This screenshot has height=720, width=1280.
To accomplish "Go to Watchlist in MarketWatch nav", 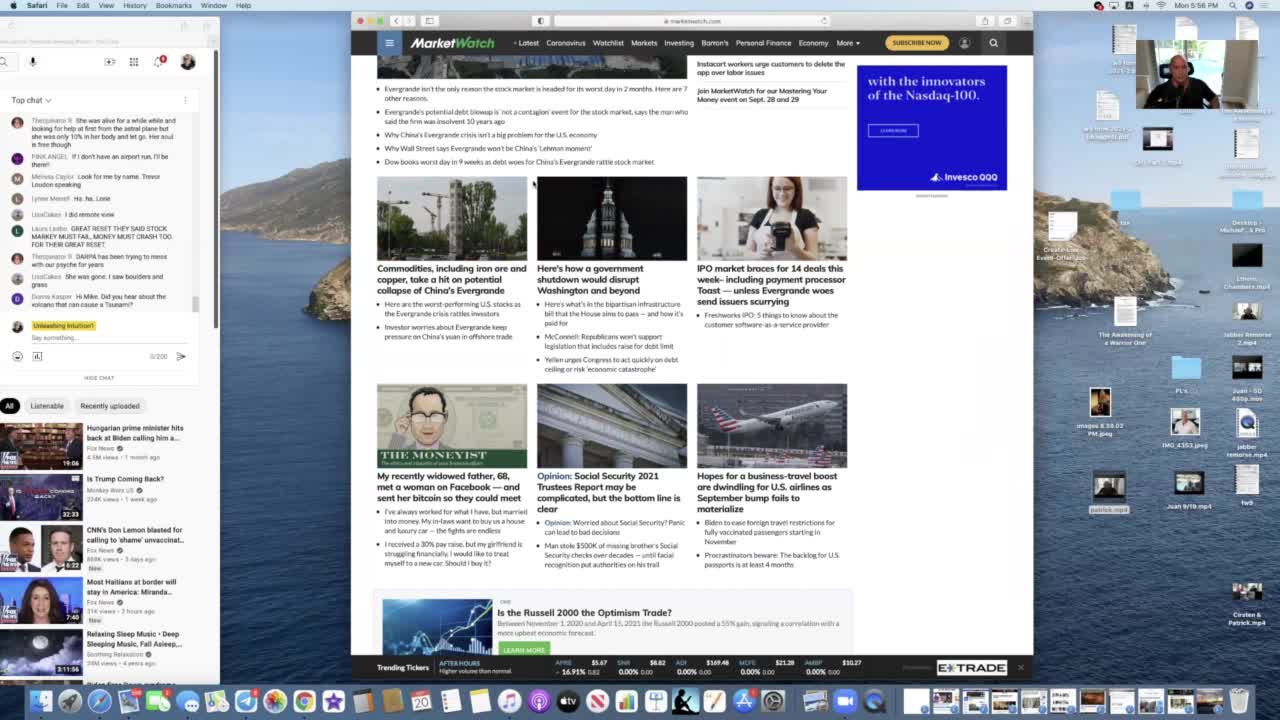I will point(608,43).
